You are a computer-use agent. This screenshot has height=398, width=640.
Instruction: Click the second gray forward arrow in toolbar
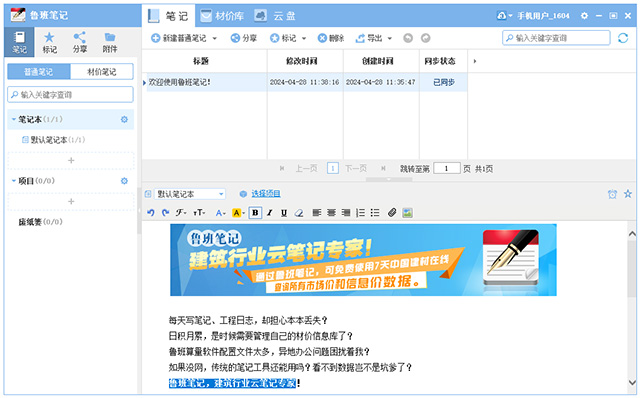coord(425,38)
